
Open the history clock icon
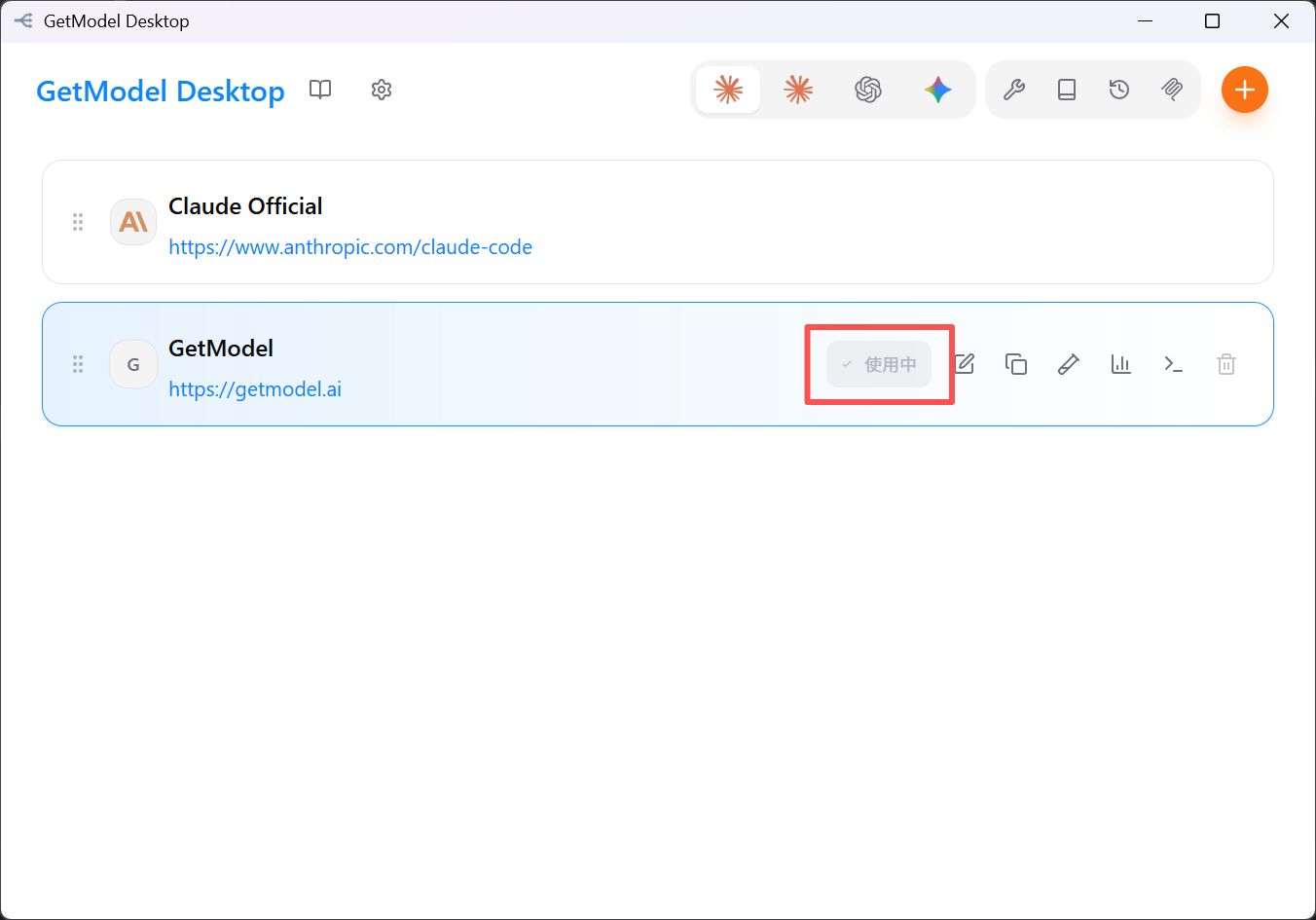1119,90
